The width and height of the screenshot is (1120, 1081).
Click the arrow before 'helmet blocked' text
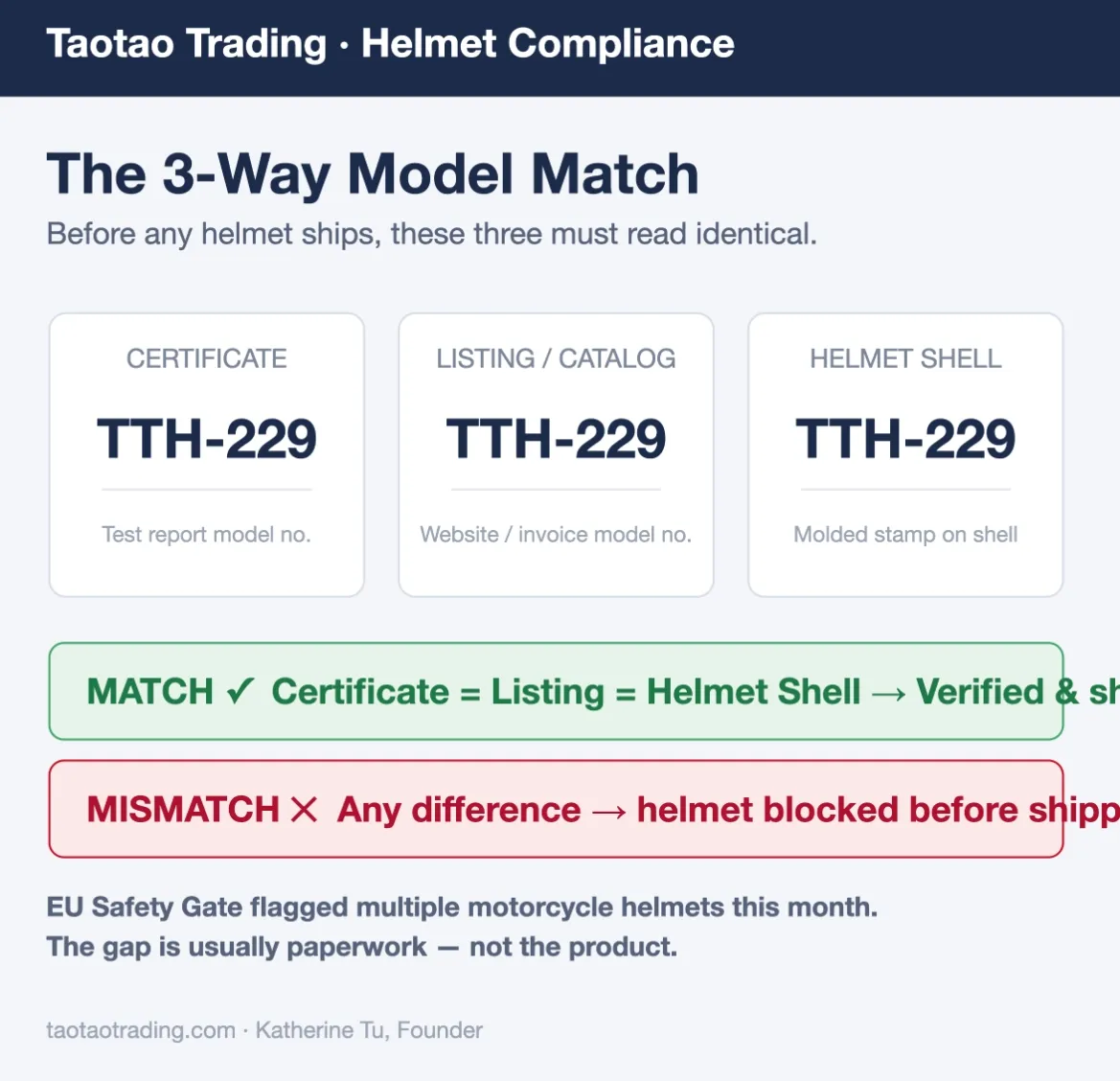tap(608, 812)
